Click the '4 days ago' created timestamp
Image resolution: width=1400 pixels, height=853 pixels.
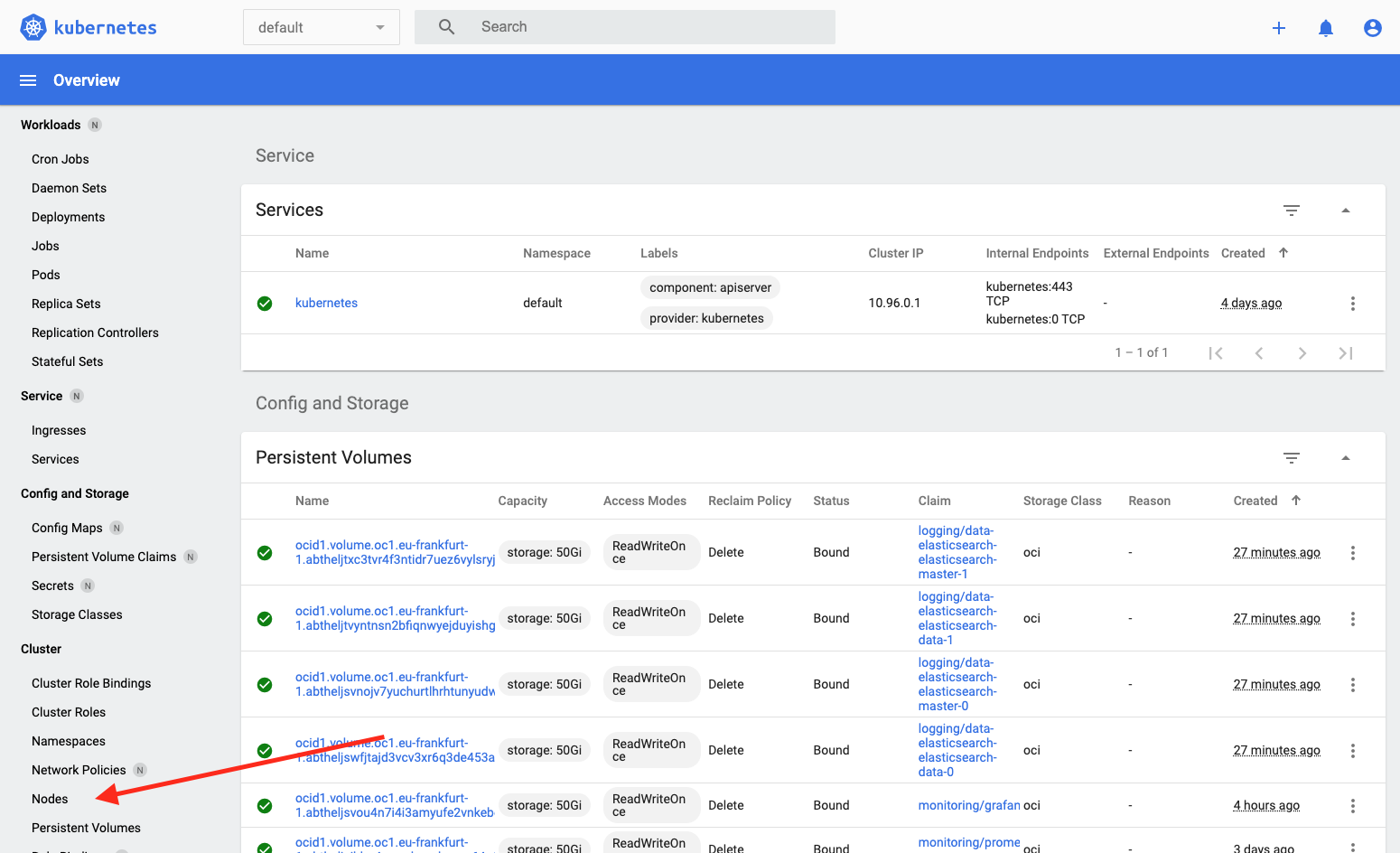click(1251, 303)
